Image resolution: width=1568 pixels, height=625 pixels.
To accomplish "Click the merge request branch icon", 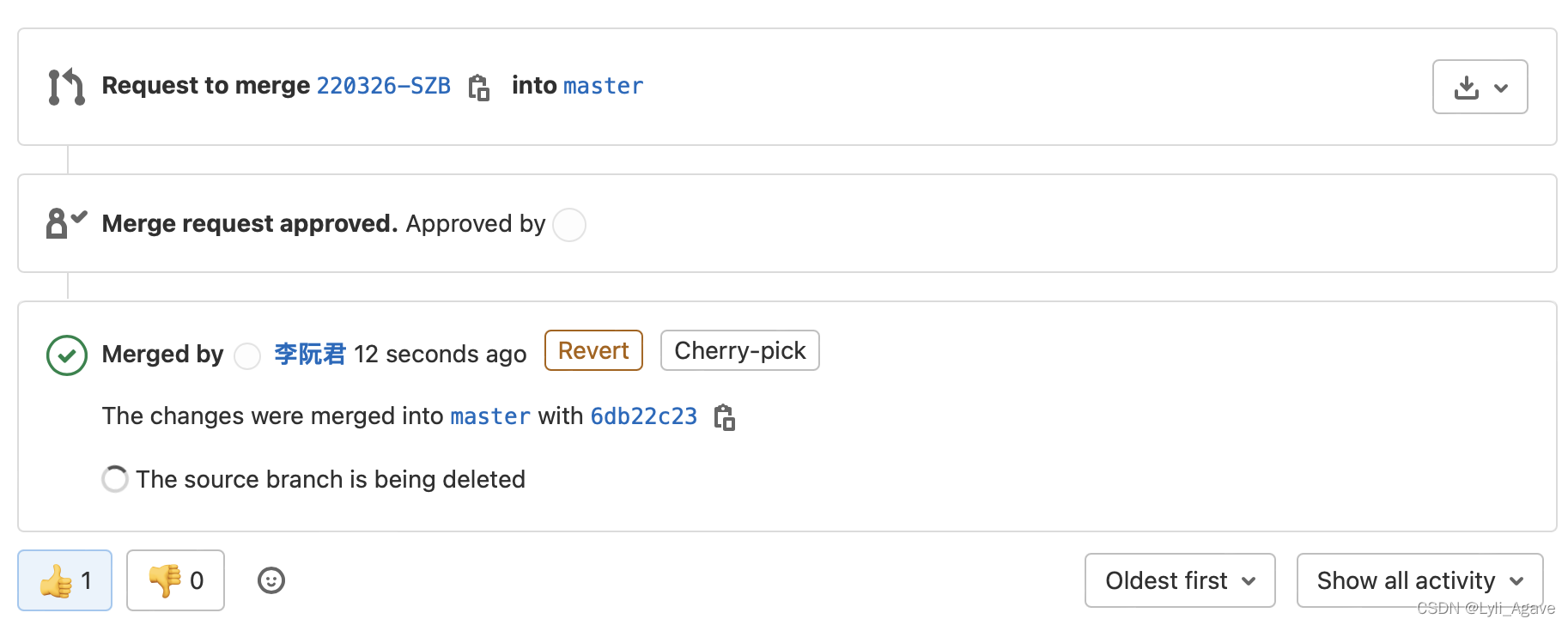I will pyautogui.click(x=66, y=87).
